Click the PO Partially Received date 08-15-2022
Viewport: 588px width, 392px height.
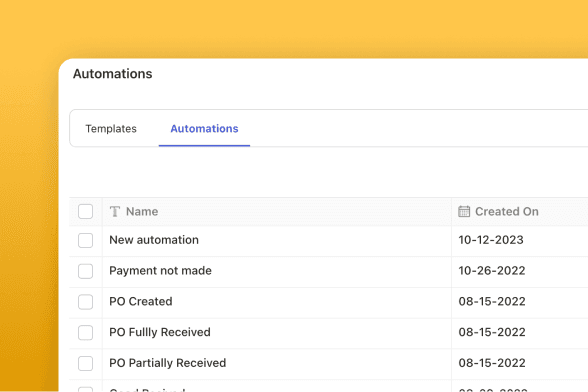click(492, 363)
